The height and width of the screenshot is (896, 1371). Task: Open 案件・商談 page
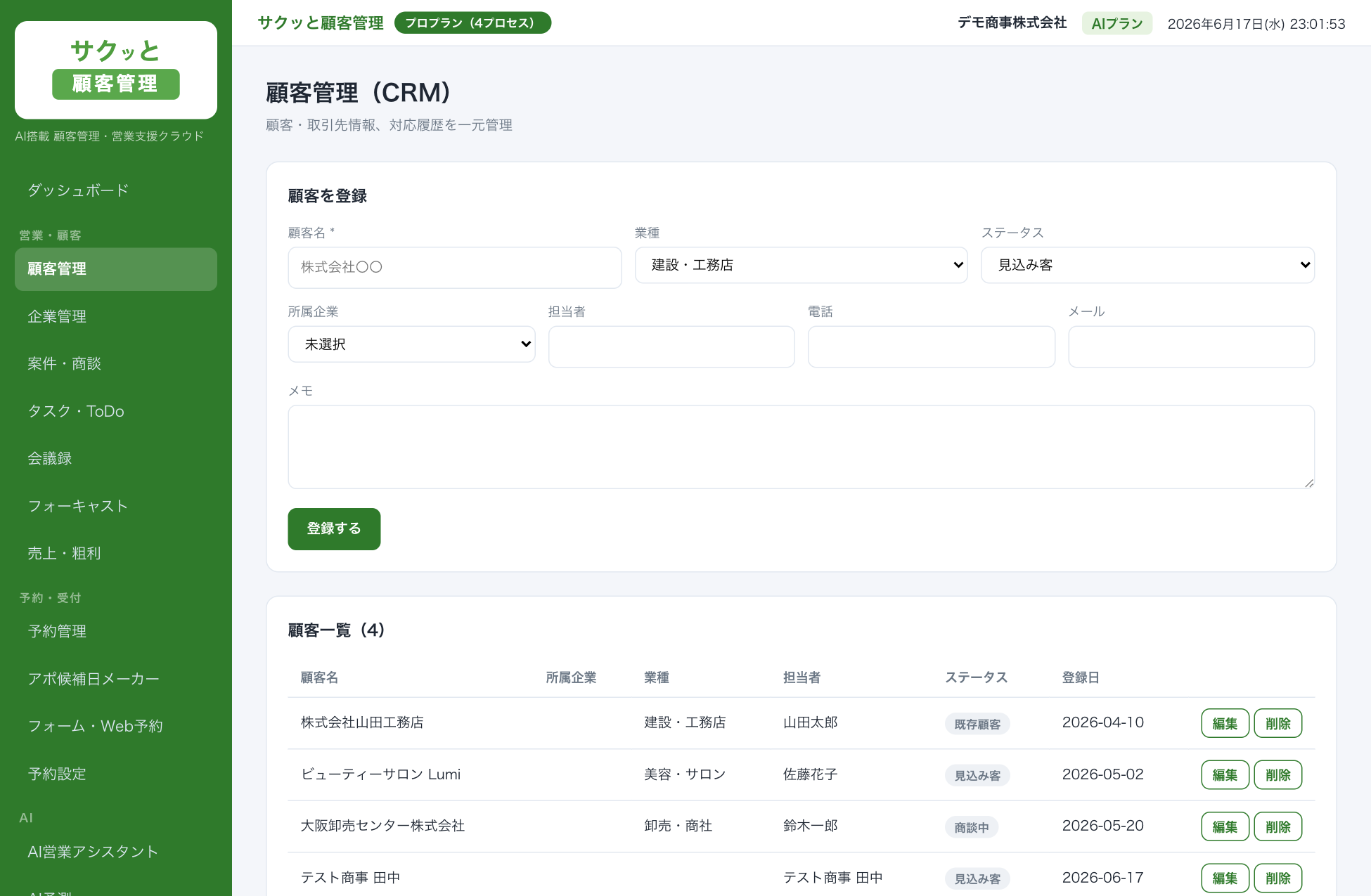116,364
